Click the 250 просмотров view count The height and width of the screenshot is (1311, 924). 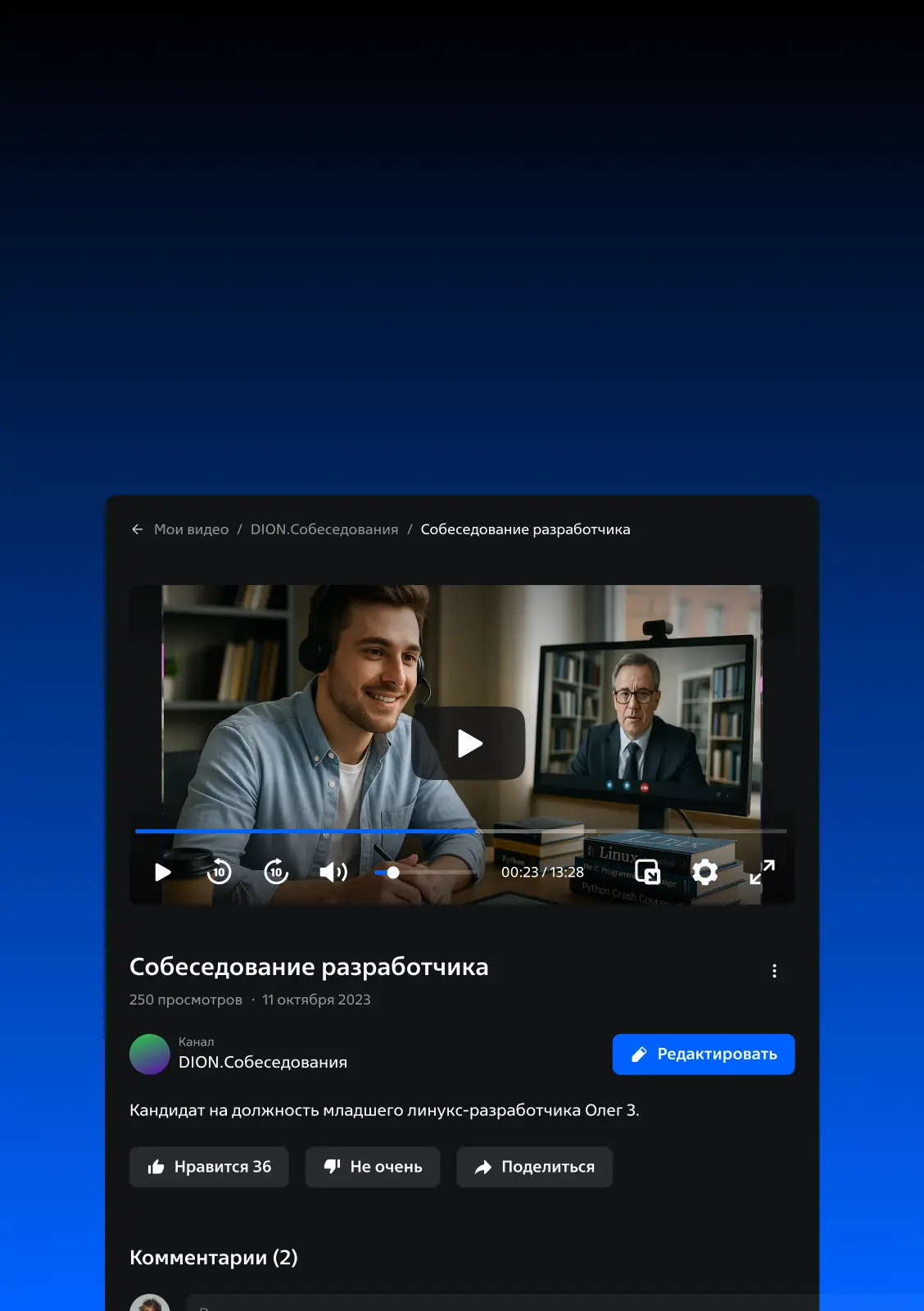pos(186,1000)
